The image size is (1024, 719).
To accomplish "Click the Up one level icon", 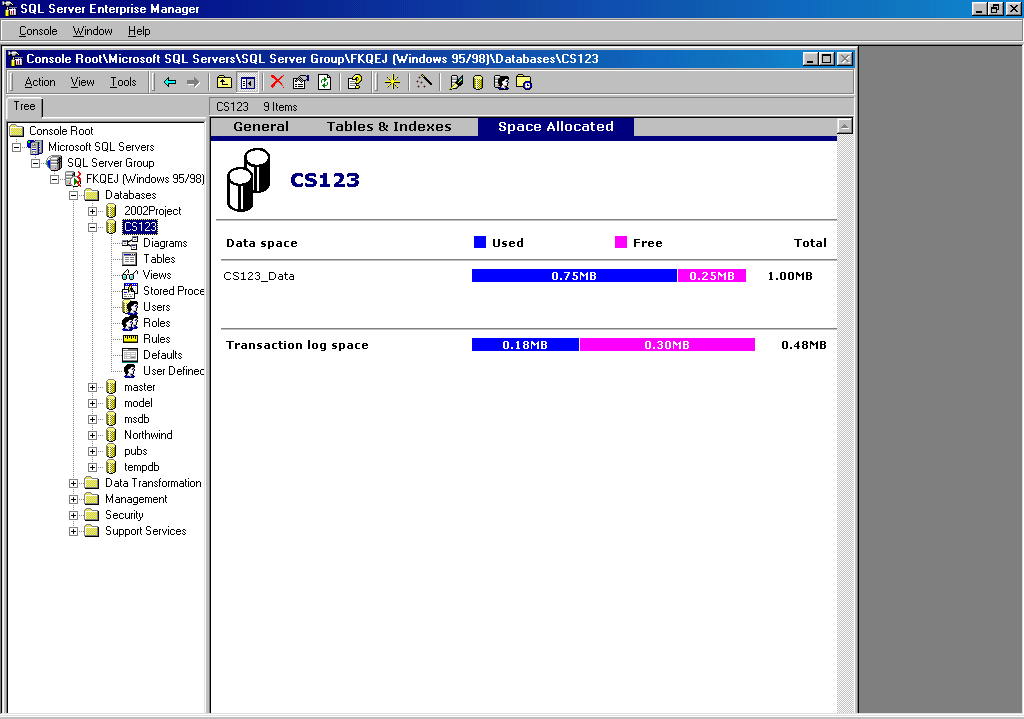I will pyautogui.click(x=225, y=82).
